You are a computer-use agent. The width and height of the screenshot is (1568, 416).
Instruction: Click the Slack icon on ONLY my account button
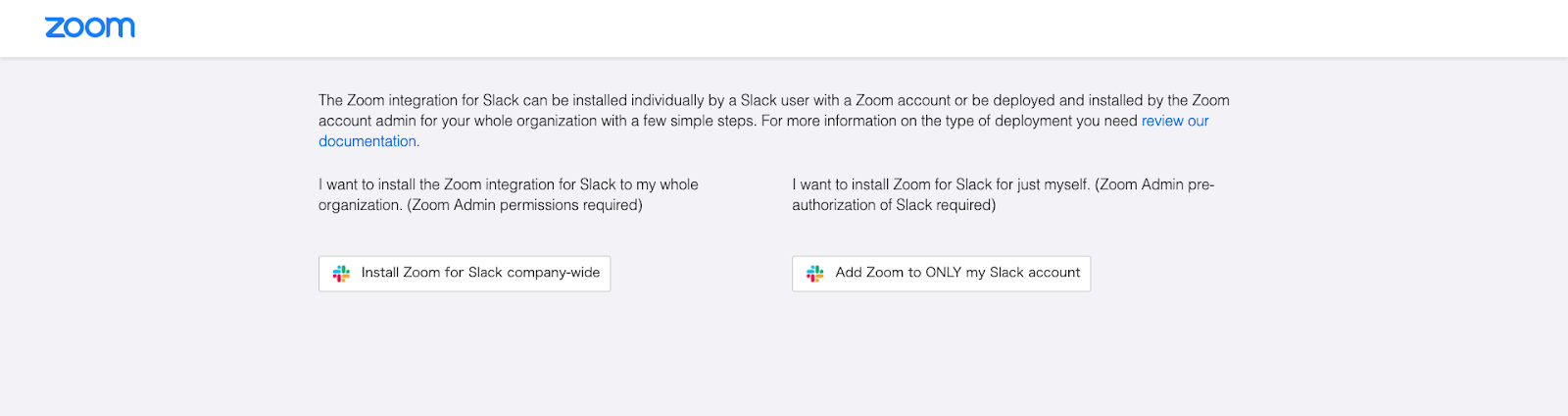[x=815, y=274]
